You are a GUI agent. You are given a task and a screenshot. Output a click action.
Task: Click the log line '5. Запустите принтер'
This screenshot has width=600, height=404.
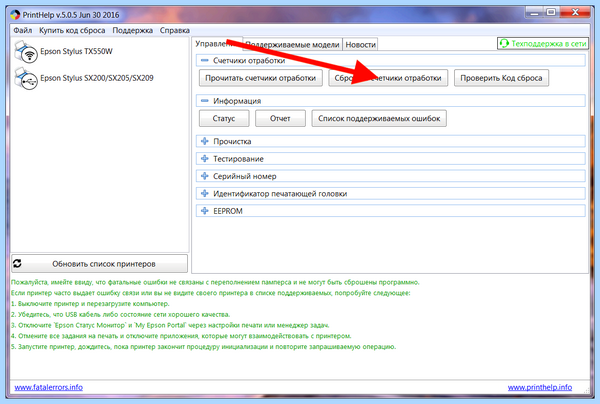click(203, 347)
